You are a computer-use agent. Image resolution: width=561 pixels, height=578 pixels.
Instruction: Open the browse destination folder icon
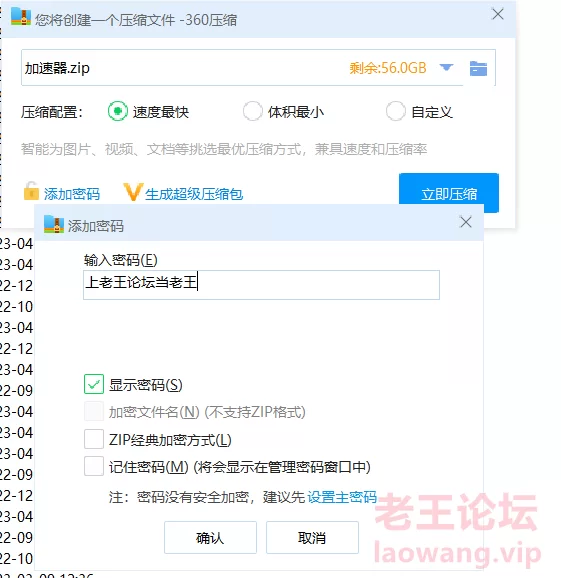pos(478,69)
